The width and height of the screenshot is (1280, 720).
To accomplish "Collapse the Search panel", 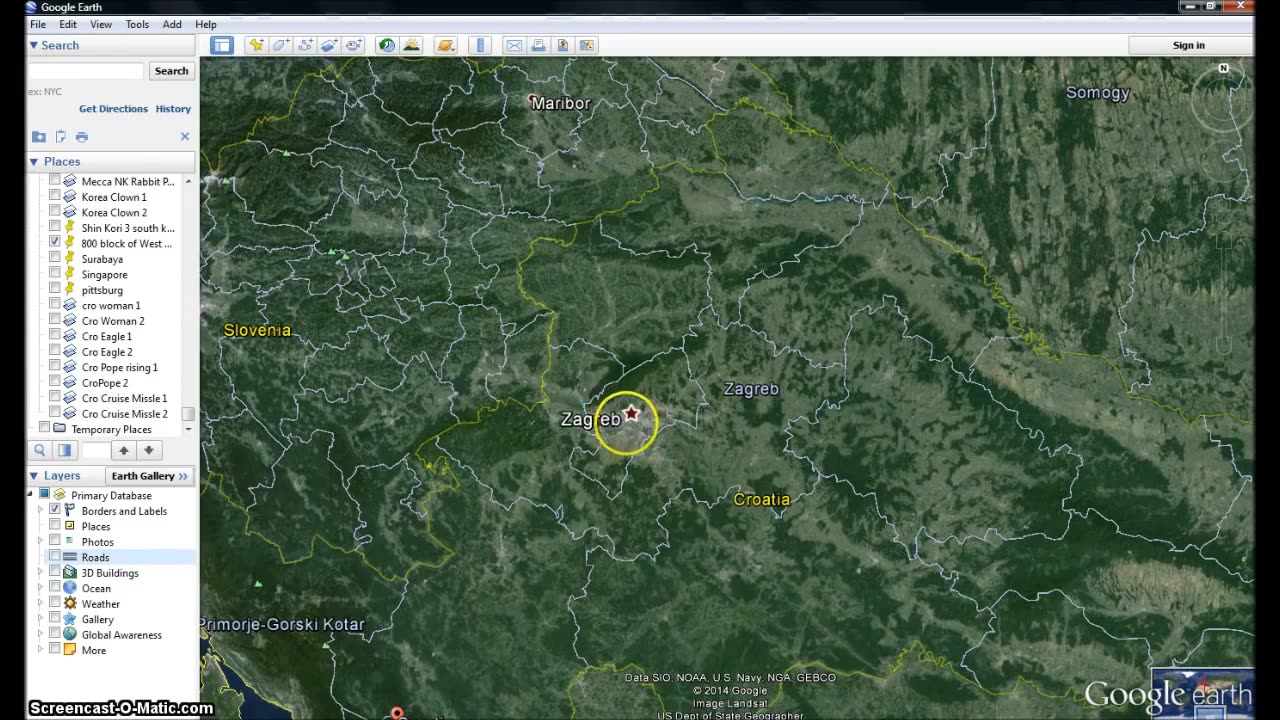I will [x=33, y=45].
